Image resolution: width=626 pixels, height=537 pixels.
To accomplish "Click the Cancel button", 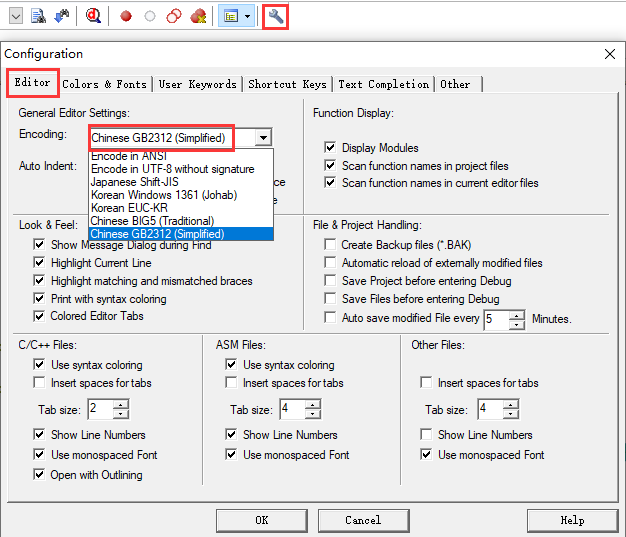I will click(x=363, y=520).
